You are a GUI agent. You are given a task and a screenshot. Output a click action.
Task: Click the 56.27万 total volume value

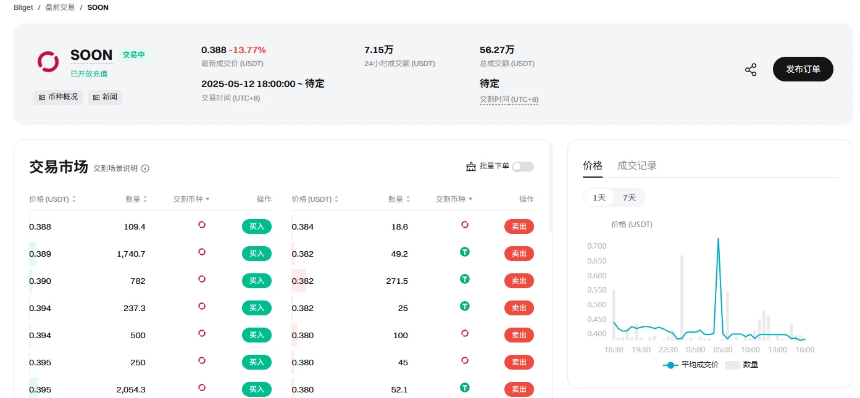(497, 50)
